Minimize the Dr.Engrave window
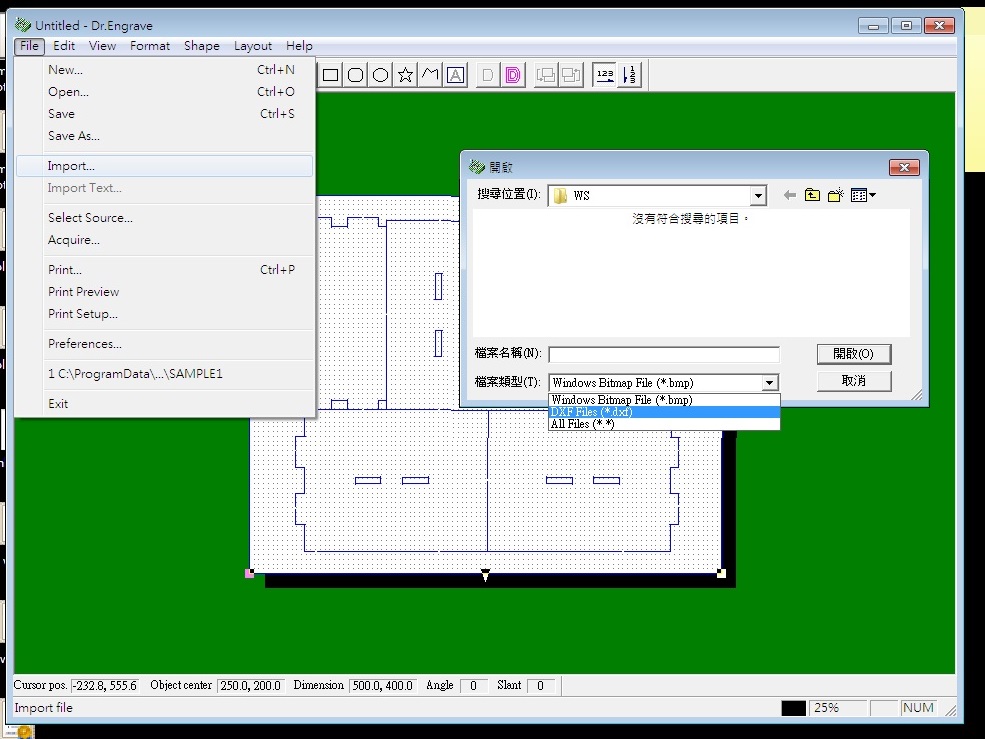The image size is (985, 739). pyautogui.click(x=873, y=26)
